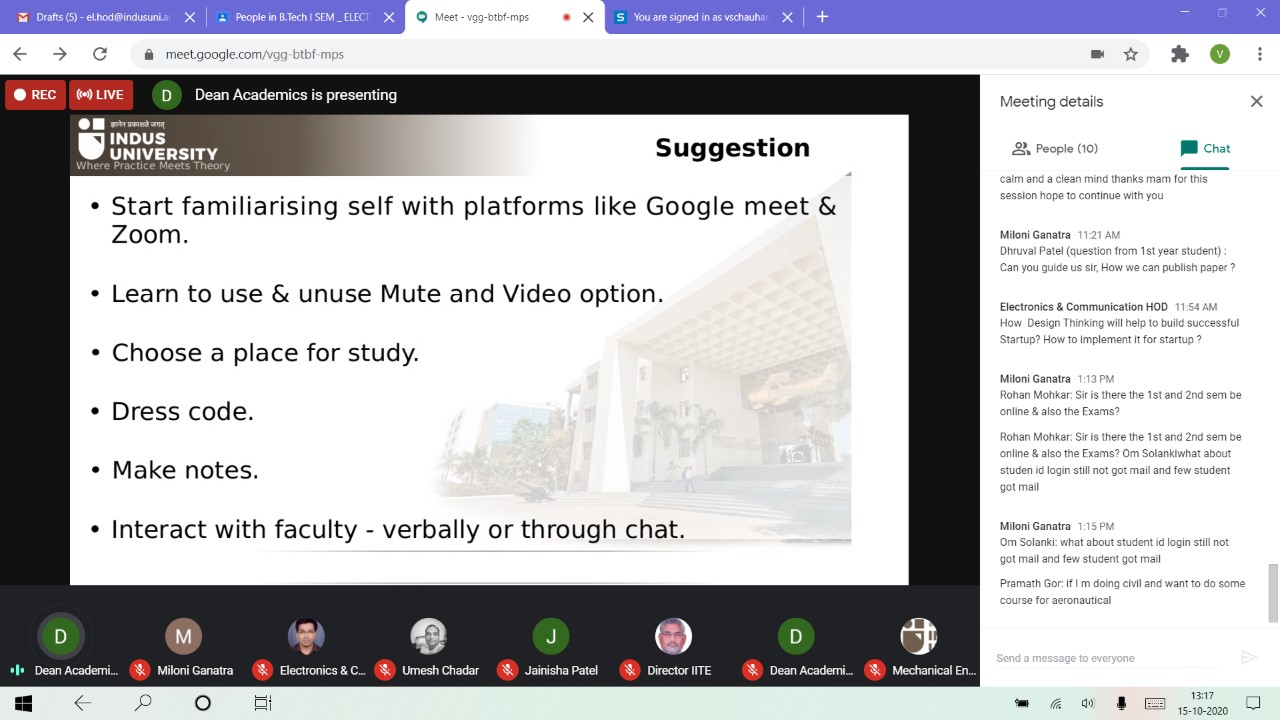
Task: Click the REC recording indicator
Action: coord(35,95)
